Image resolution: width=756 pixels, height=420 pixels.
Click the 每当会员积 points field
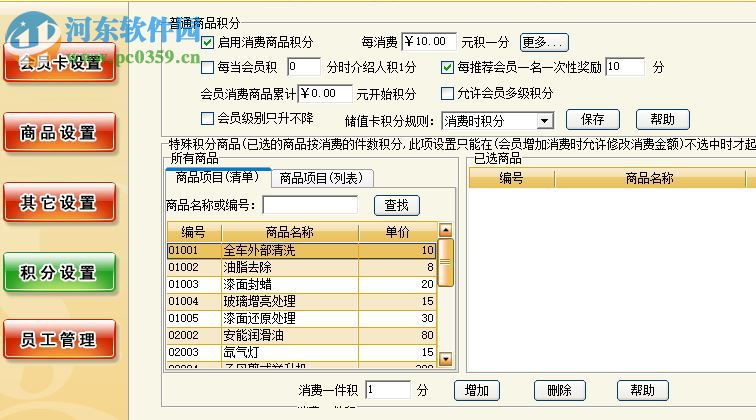click(x=304, y=67)
